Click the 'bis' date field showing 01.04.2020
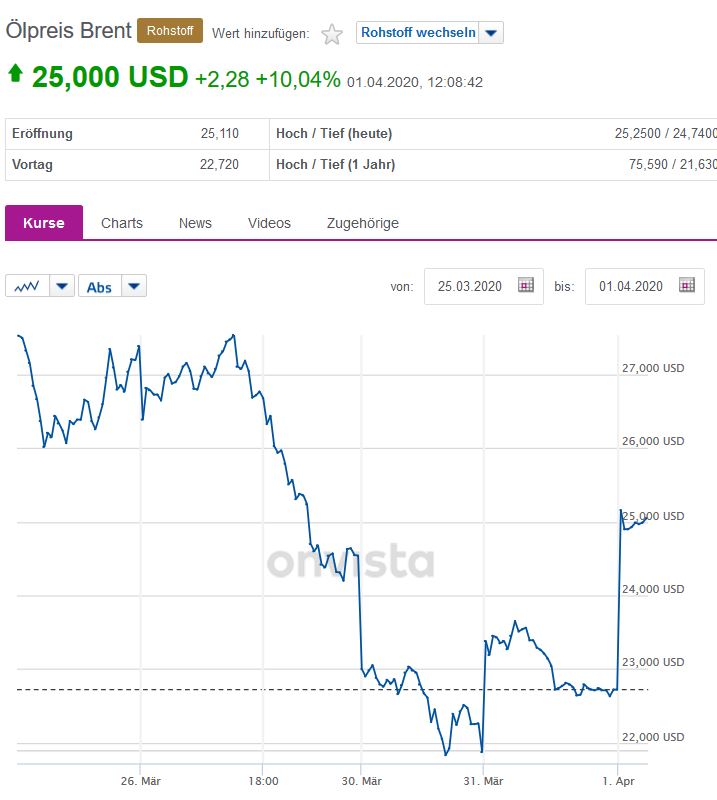Image resolution: width=717 pixels, height=800 pixels. tap(631, 287)
